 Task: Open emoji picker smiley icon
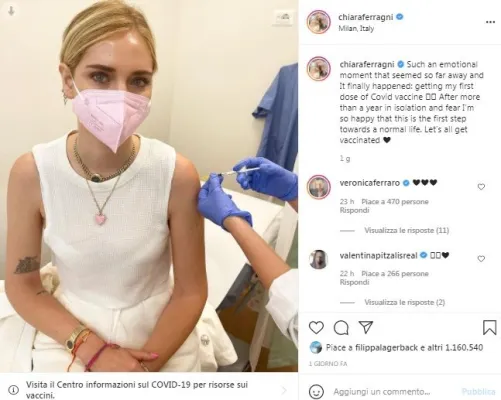(x=316, y=391)
